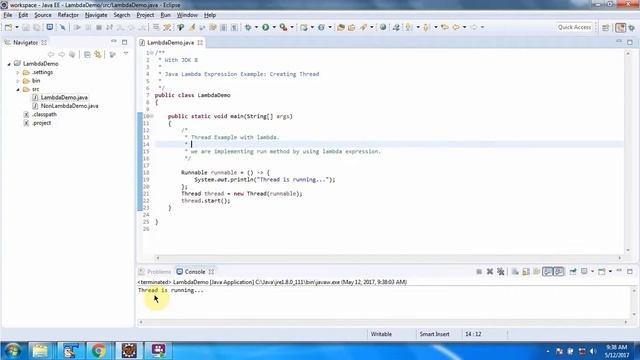Screen dimensions: 640x360
Task: Click the Debug bug toolbar icon
Action: (x=248, y=27)
